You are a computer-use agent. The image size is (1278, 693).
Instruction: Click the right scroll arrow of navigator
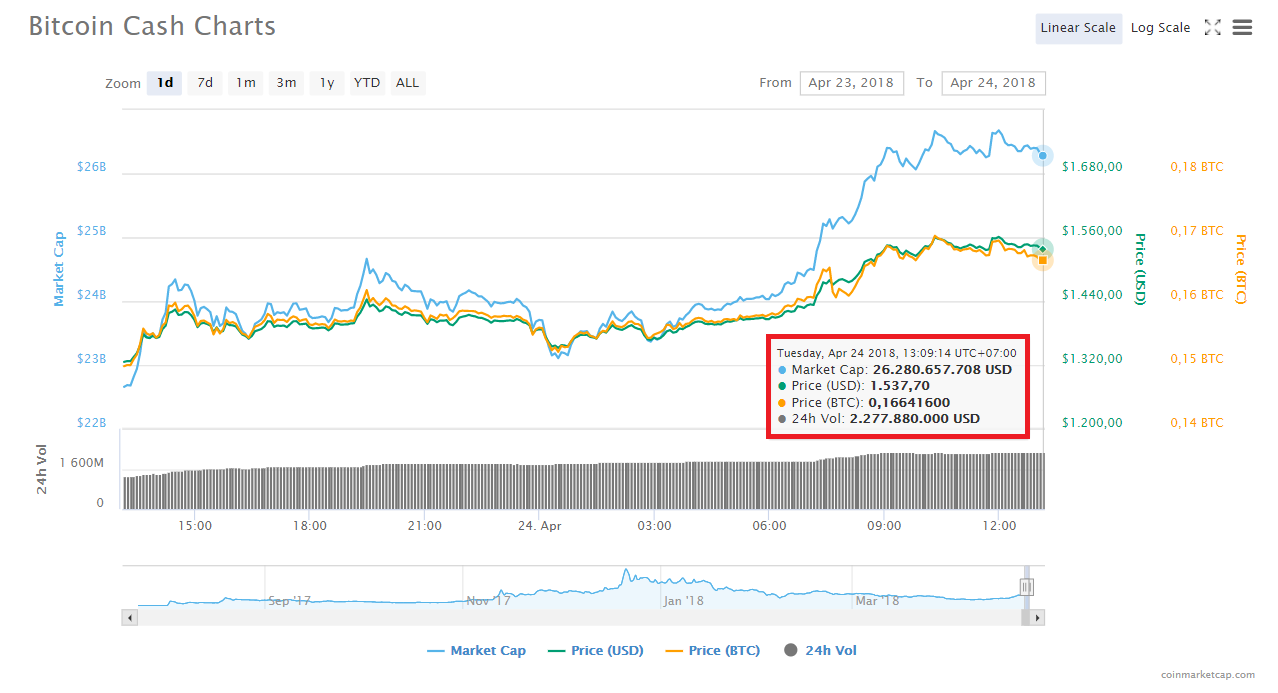tap(1037, 618)
